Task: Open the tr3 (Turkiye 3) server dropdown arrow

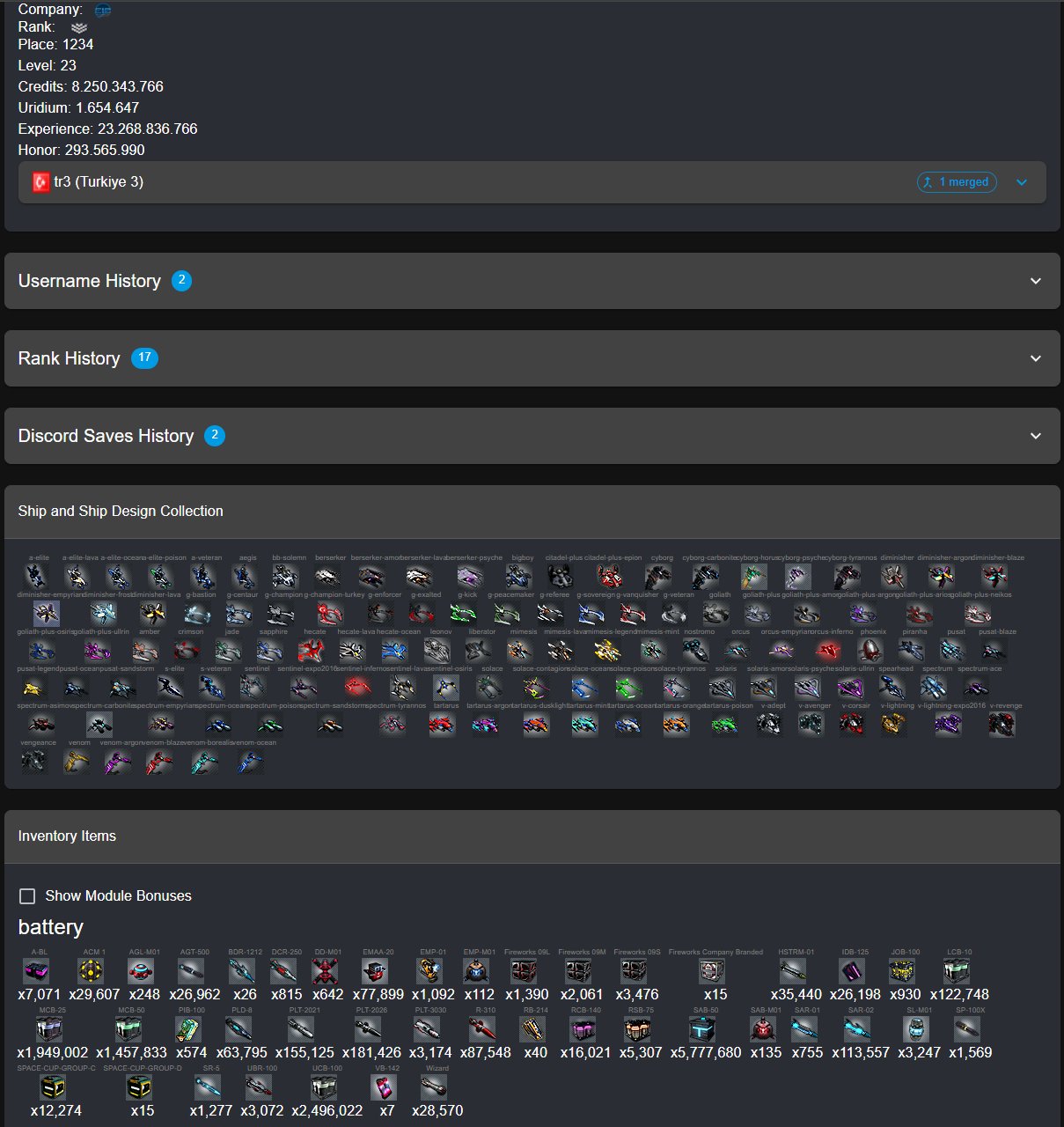Action: [x=1022, y=182]
